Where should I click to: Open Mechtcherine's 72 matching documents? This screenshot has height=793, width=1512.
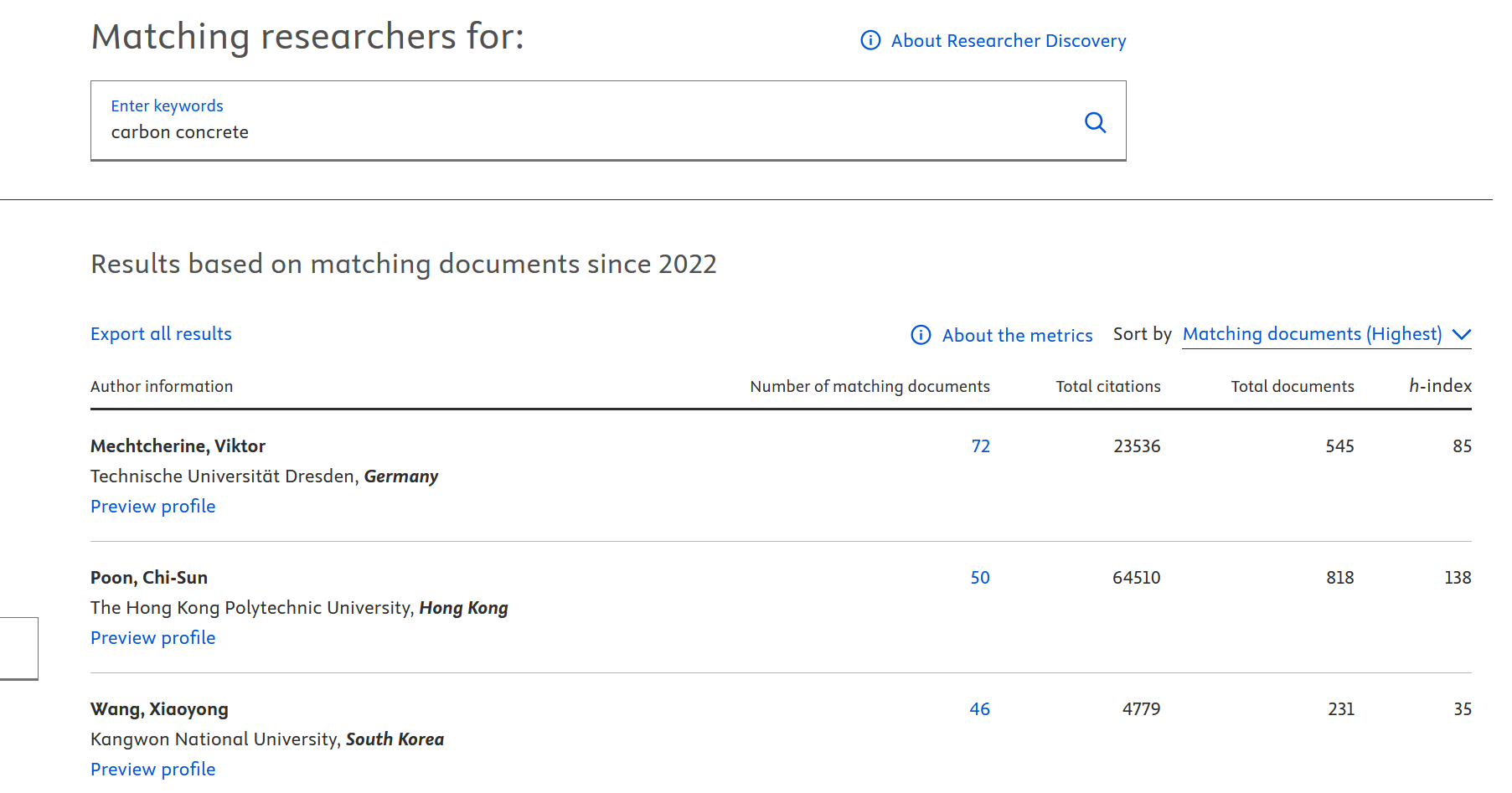click(980, 445)
